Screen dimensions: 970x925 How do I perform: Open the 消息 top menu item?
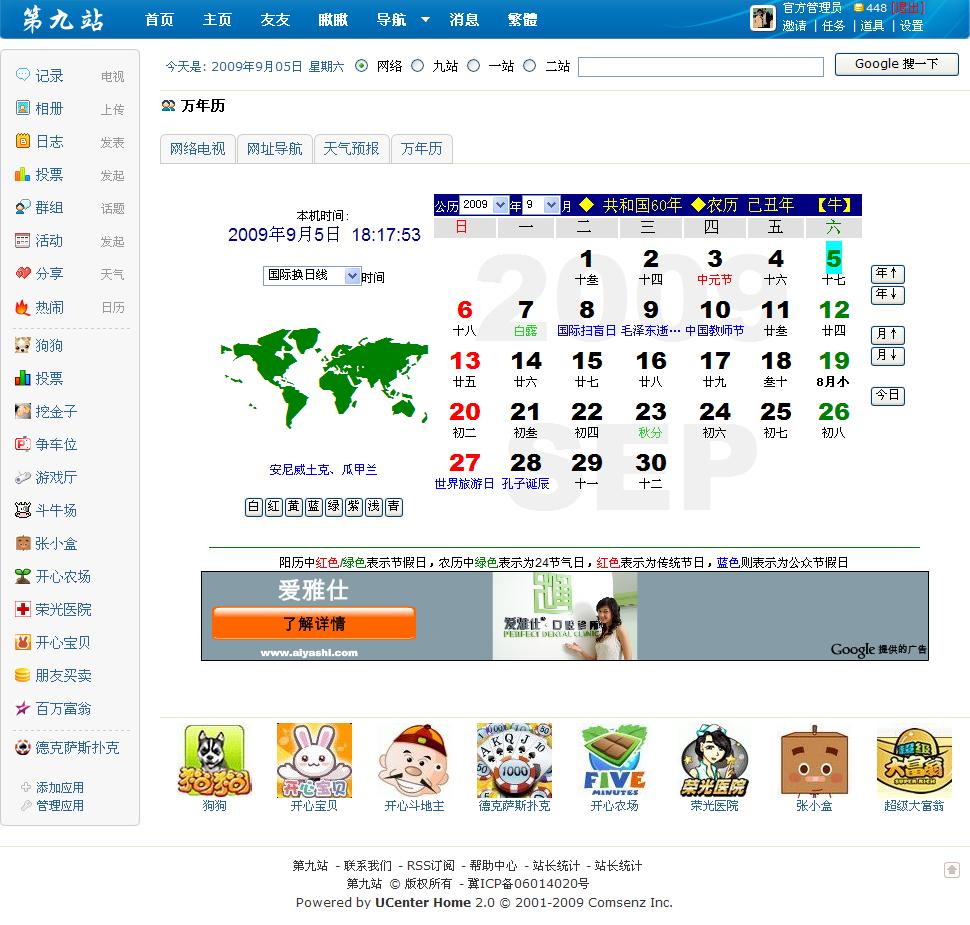point(464,20)
